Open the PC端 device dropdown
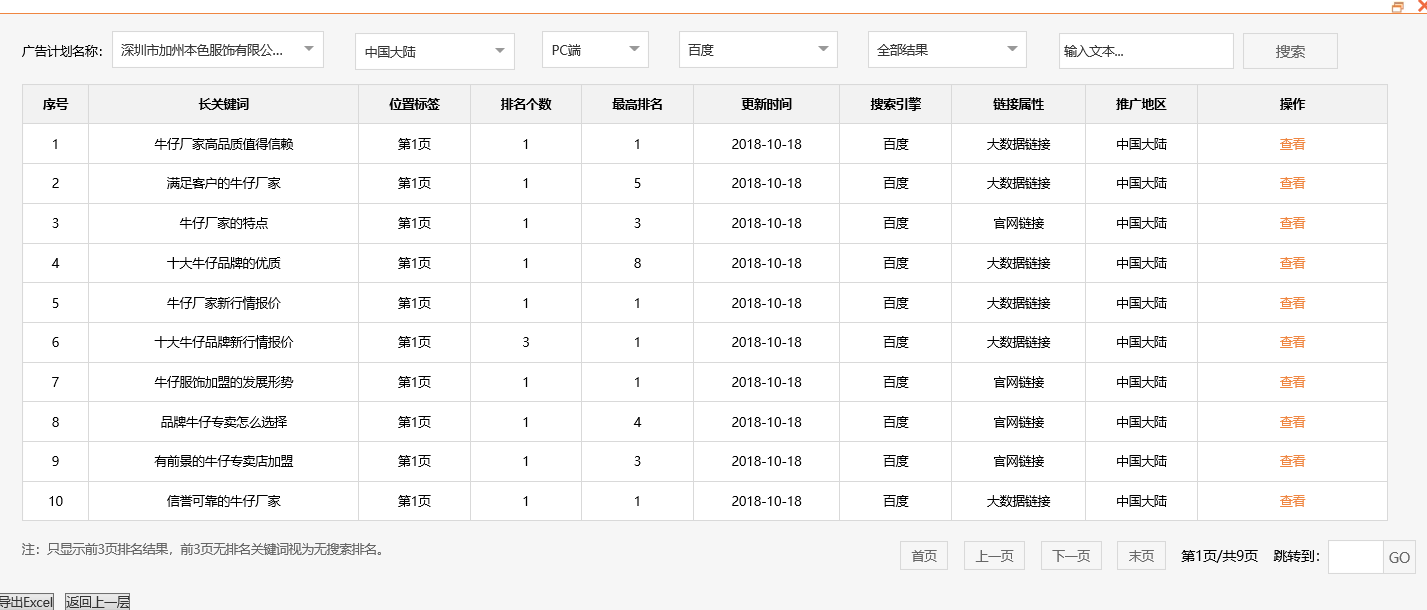 point(594,49)
